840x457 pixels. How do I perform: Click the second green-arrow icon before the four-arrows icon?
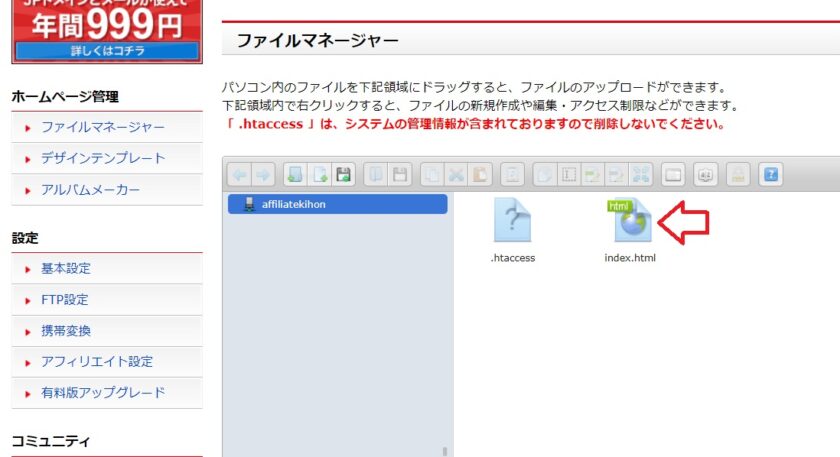(617, 175)
